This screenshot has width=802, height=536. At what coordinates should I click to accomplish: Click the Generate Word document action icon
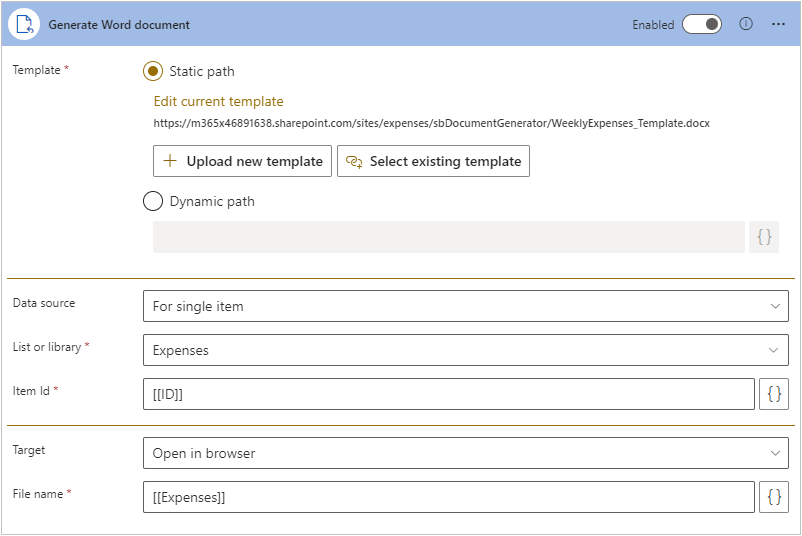tap(24, 24)
